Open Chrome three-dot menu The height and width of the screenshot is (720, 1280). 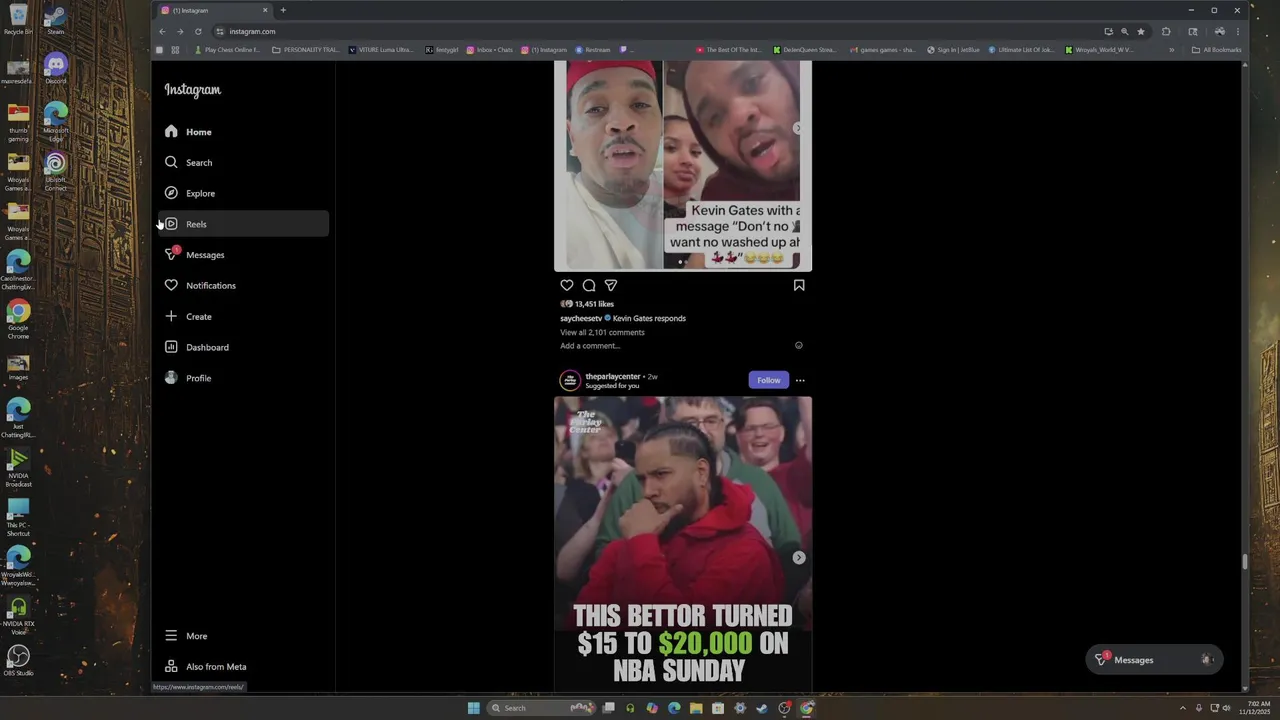click(x=1238, y=31)
